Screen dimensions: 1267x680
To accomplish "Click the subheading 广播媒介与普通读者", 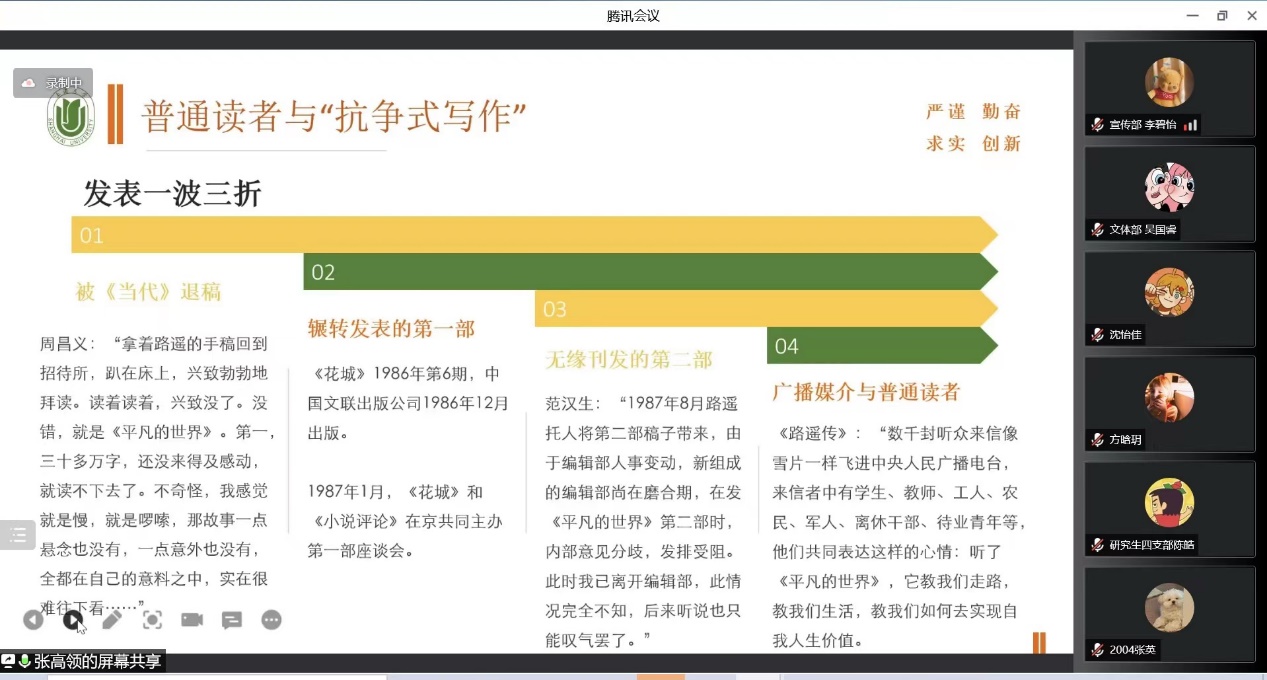I will (866, 391).
